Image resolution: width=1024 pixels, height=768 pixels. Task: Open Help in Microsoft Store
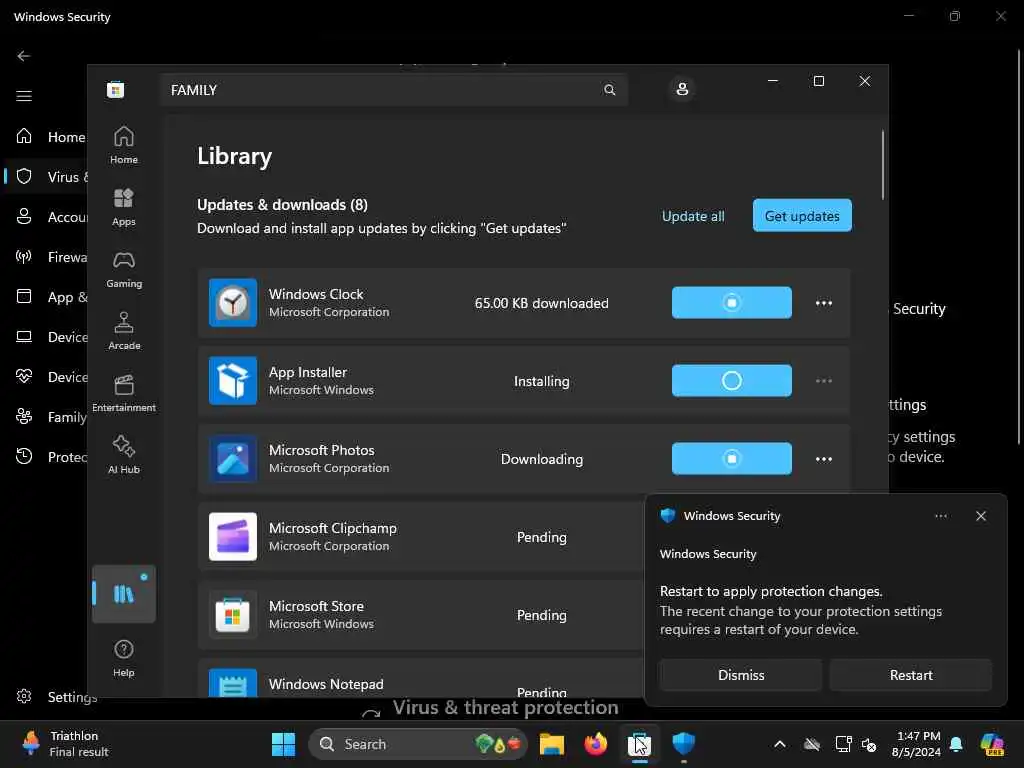tap(123, 658)
